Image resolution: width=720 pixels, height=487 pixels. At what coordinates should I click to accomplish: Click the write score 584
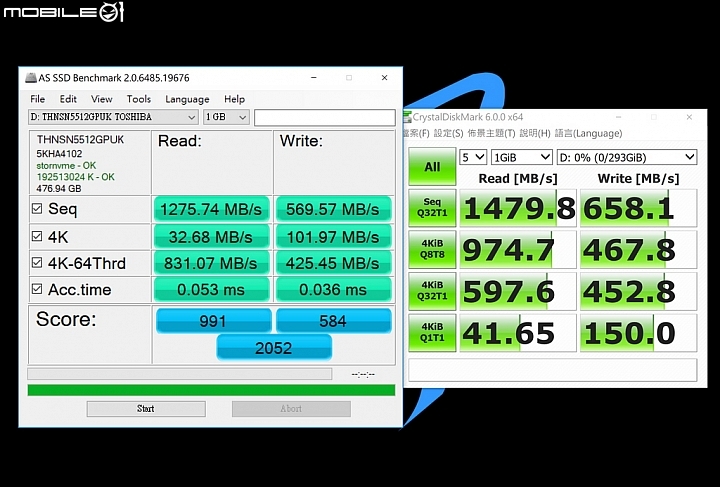click(x=333, y=320)
